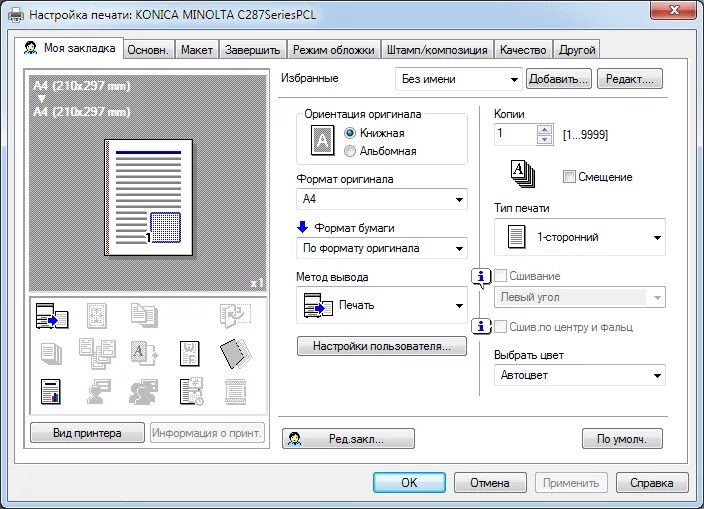Increase copies with the up spinner arrow
Screen dimensions: 704x509
545,130
